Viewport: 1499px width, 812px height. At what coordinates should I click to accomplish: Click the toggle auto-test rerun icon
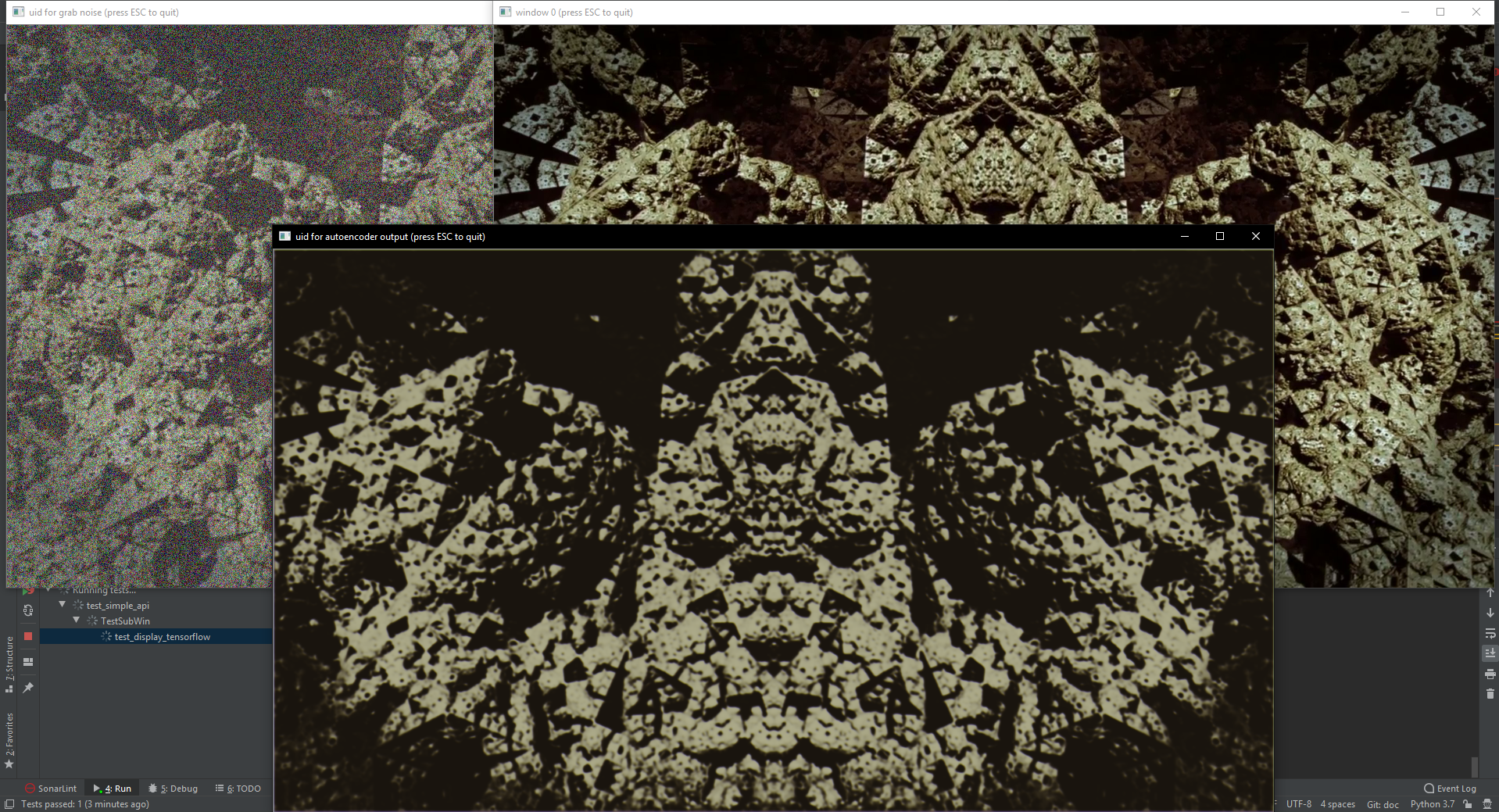point(28,610)
